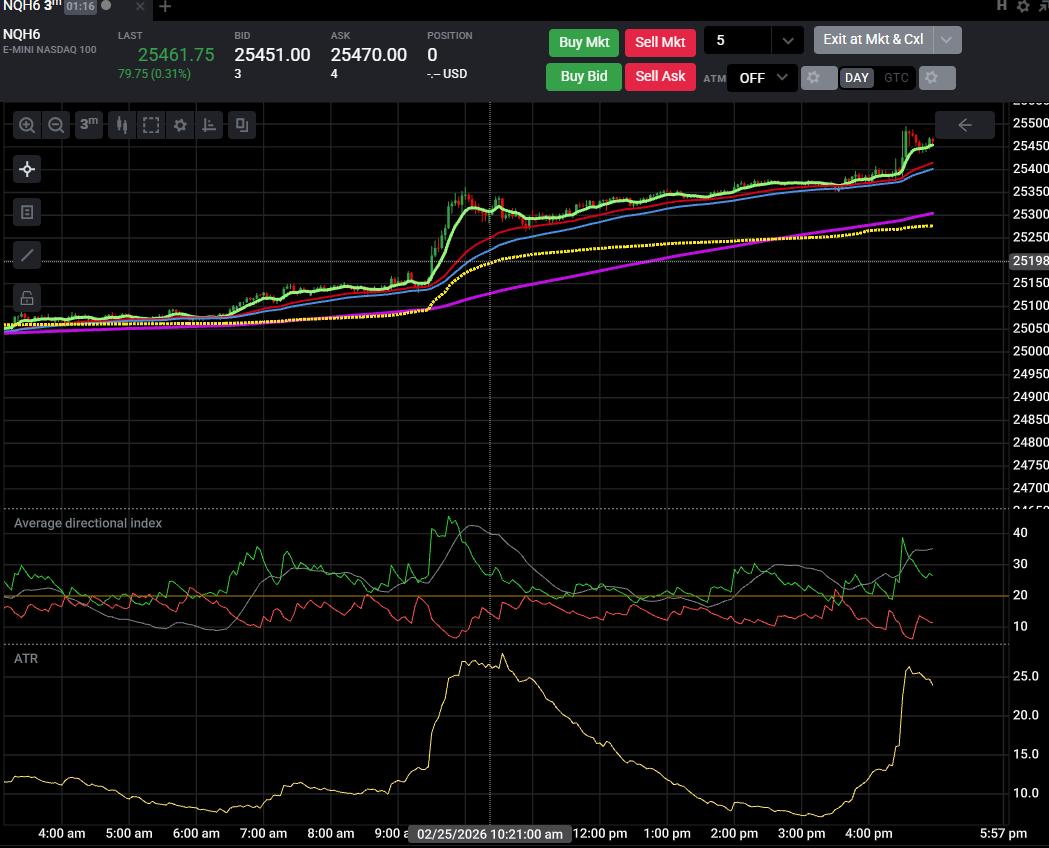Expand the ATM OFF dropdown

click(x=762, y=78)
